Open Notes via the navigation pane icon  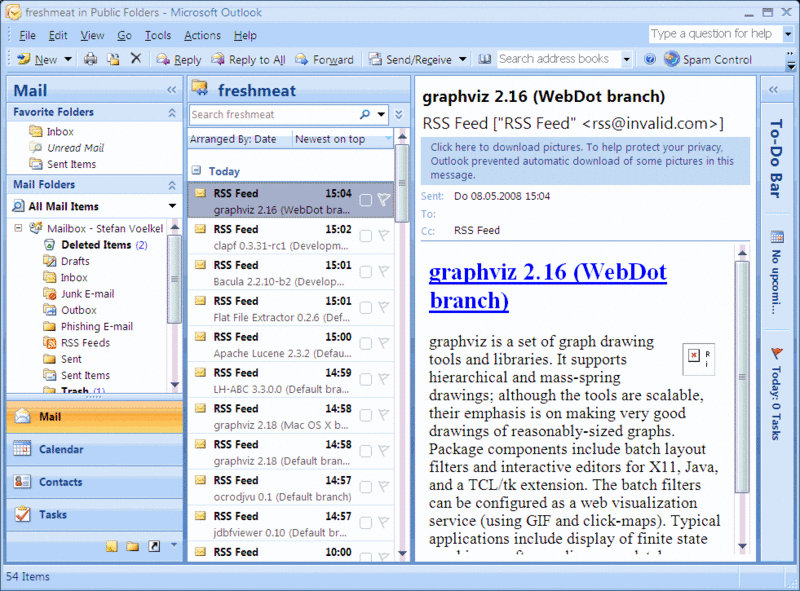[112, 546]
